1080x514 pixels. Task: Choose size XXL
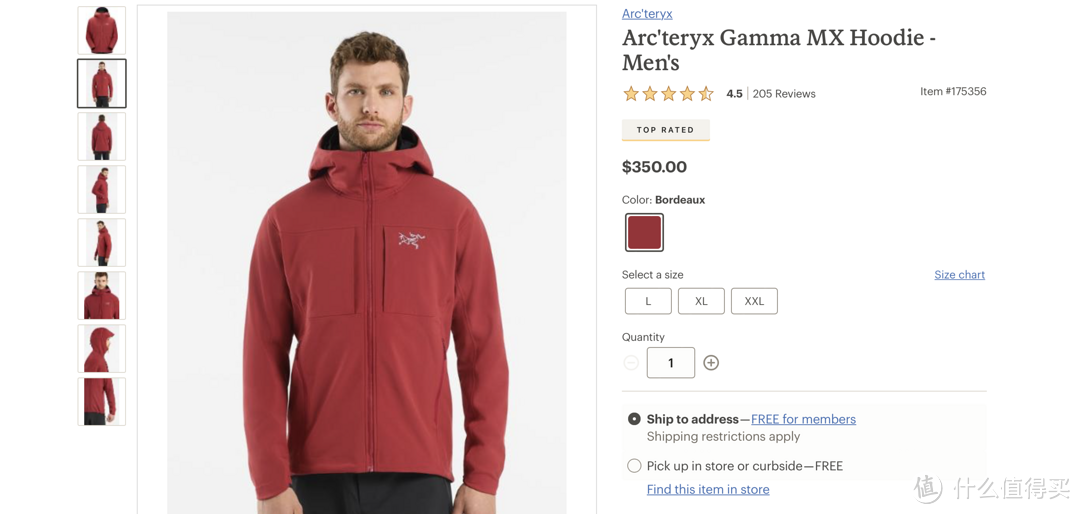[754, 301]
